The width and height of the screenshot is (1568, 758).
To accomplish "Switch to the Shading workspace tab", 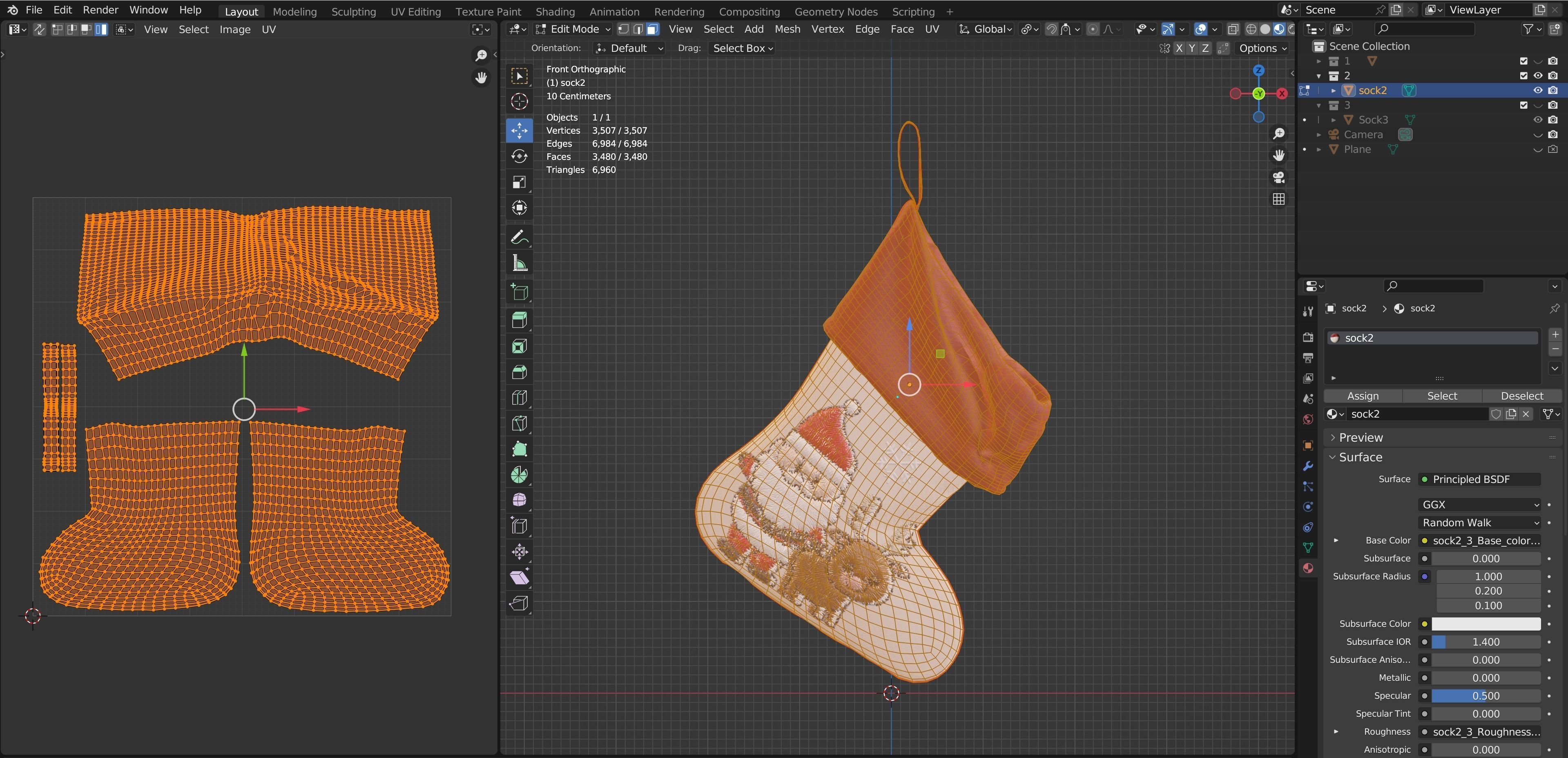I will 555,11.
